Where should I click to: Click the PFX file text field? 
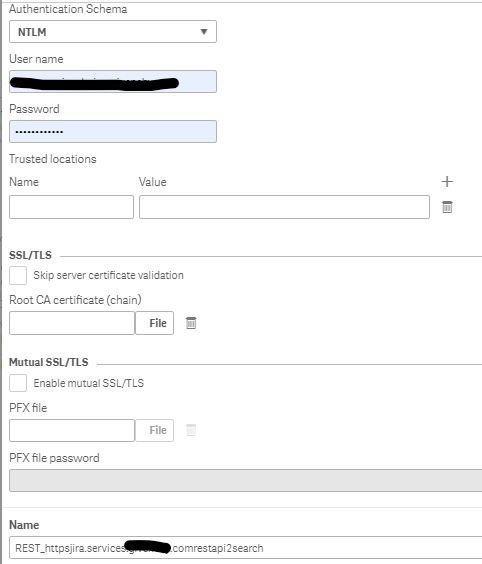click(x=72, y=430)
